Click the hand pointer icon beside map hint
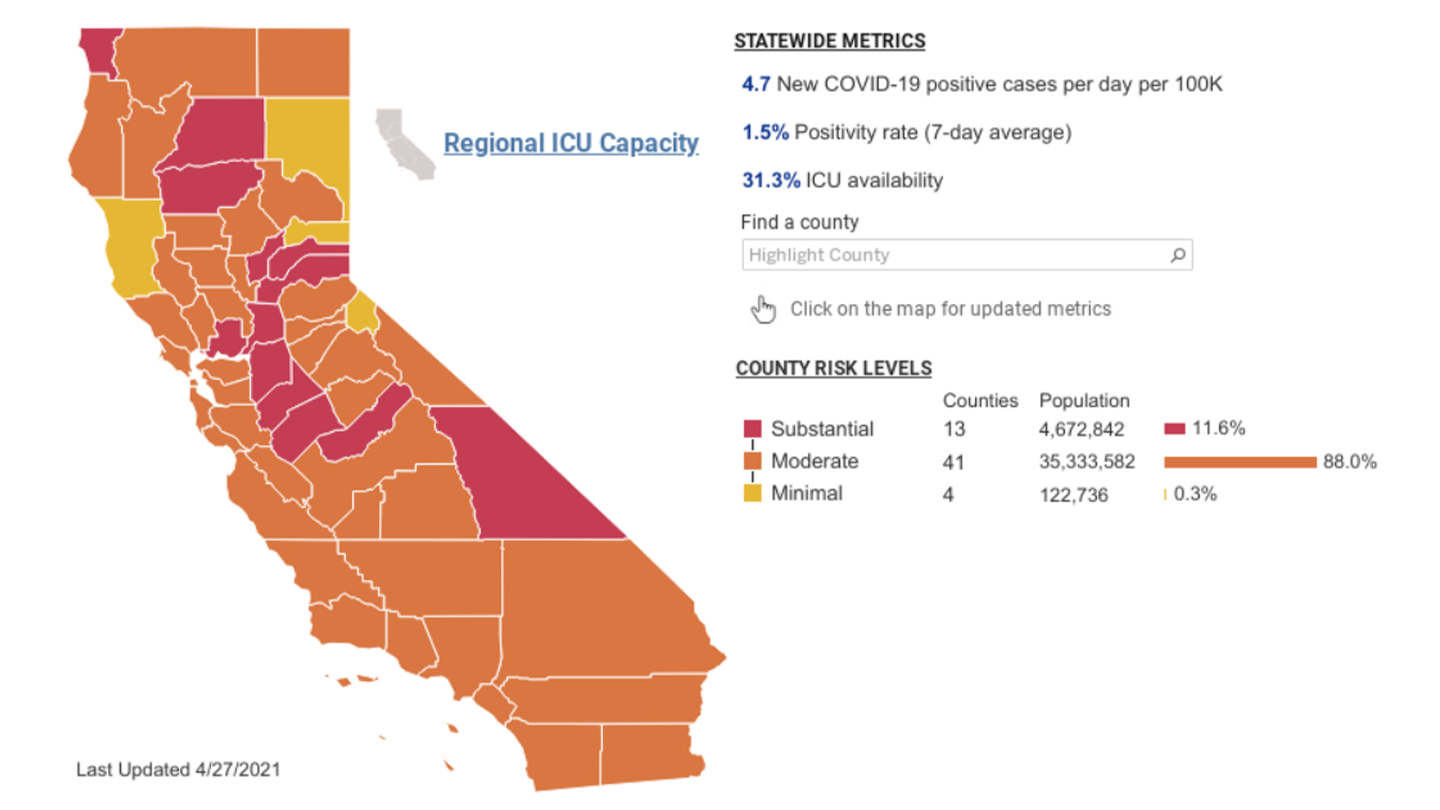 click(x=763, y=310)
